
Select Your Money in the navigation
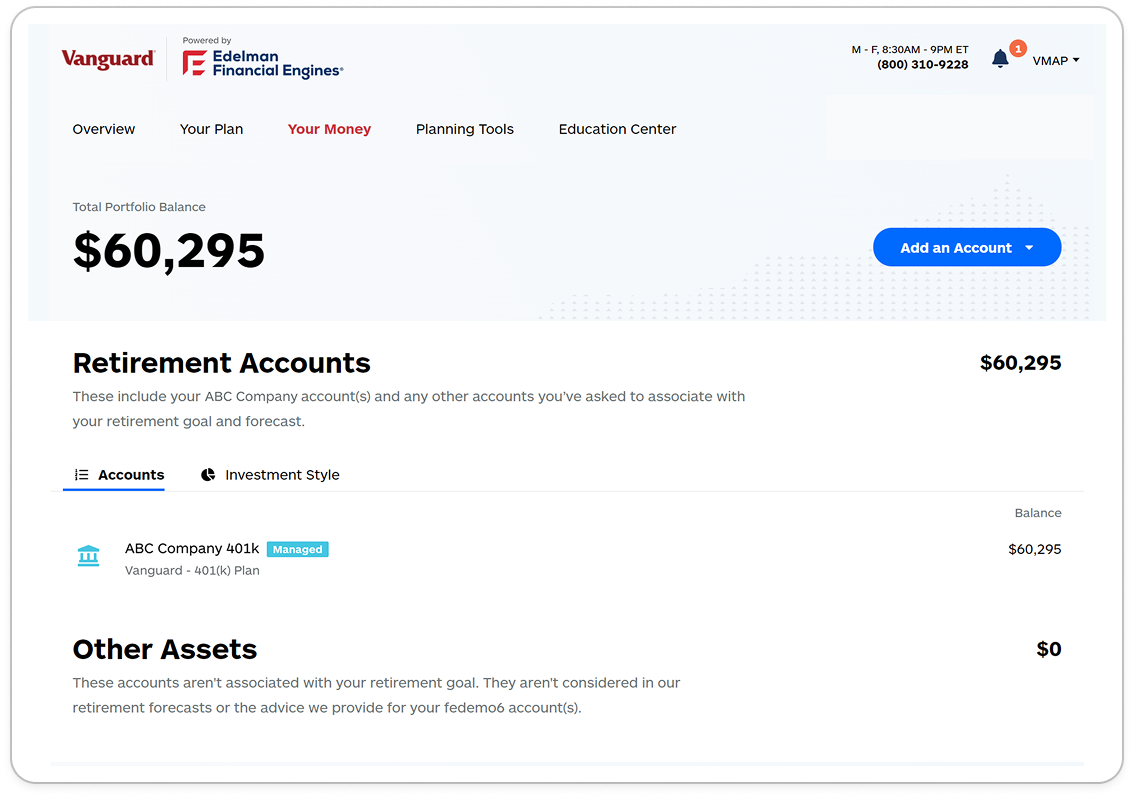point(329,129)
